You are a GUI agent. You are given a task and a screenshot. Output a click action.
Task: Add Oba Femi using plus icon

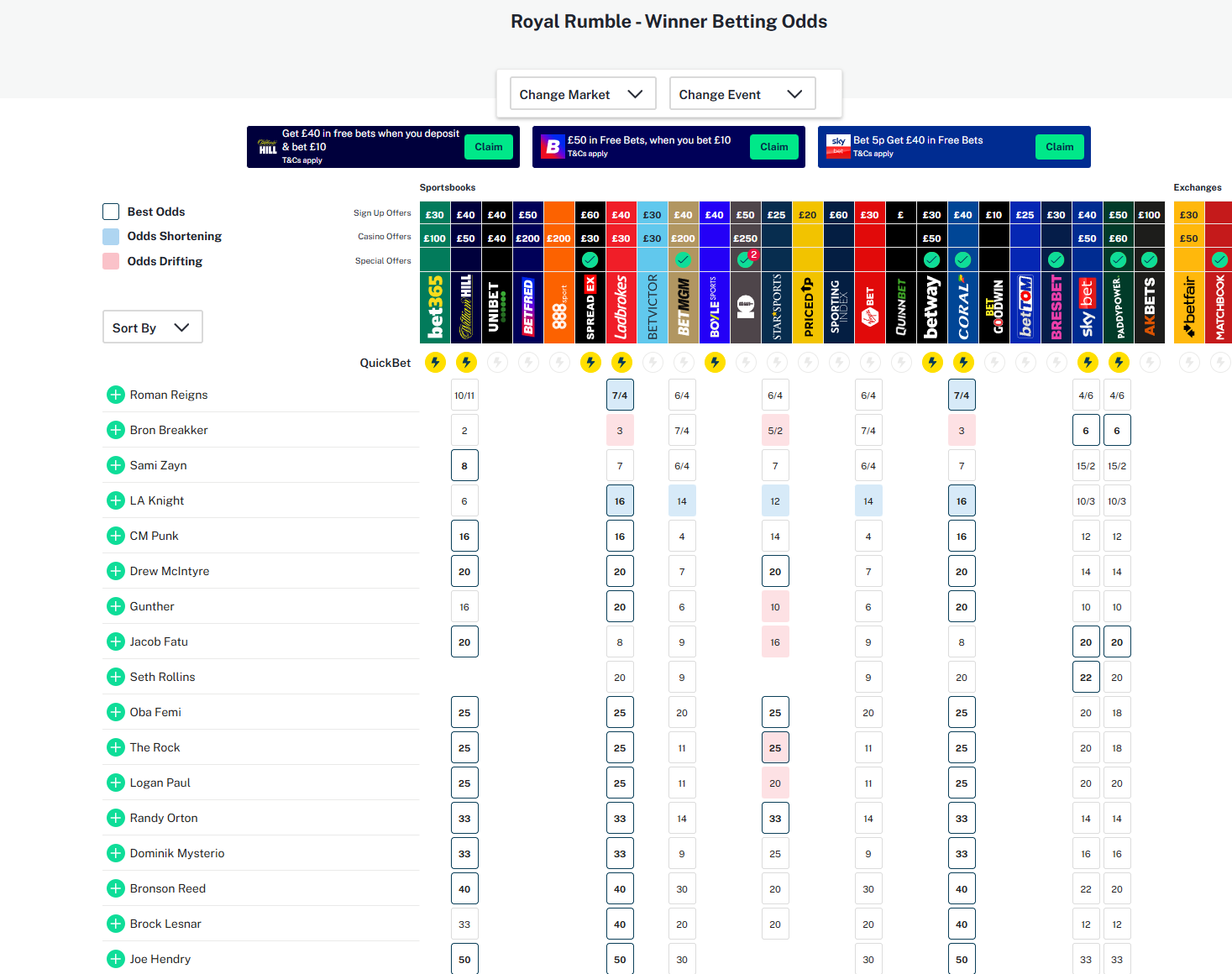(x=116, y=712)
